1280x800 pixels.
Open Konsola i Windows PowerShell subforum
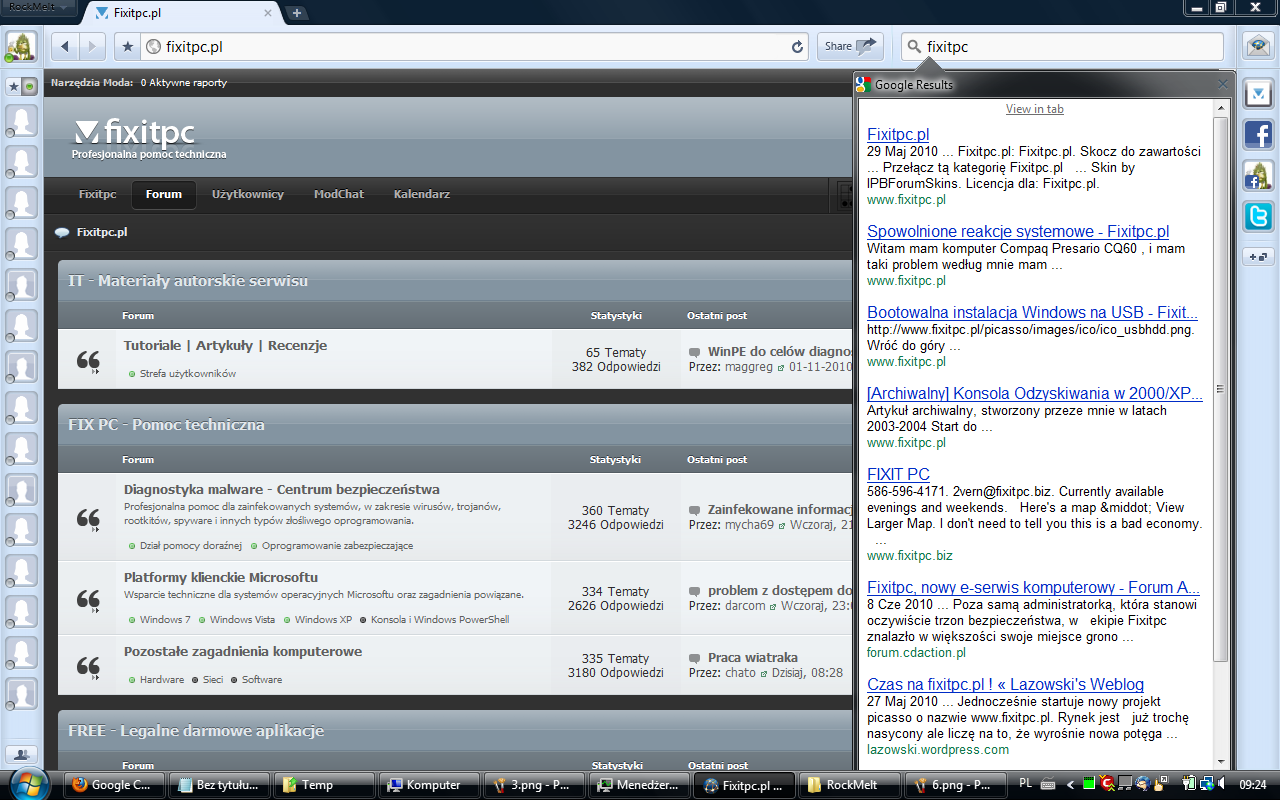pos(440,619)
